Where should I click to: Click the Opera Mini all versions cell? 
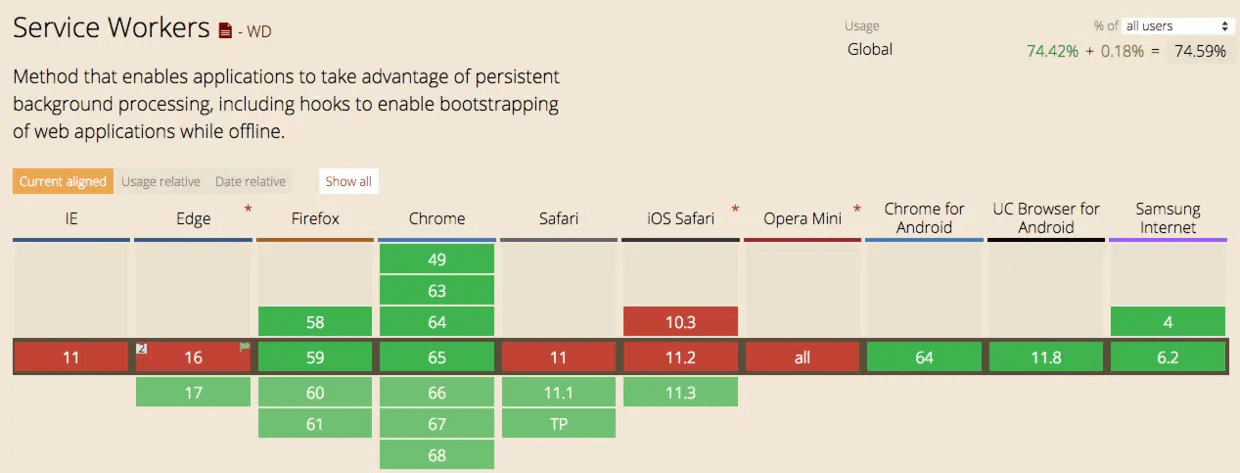[x=802, y=357]
